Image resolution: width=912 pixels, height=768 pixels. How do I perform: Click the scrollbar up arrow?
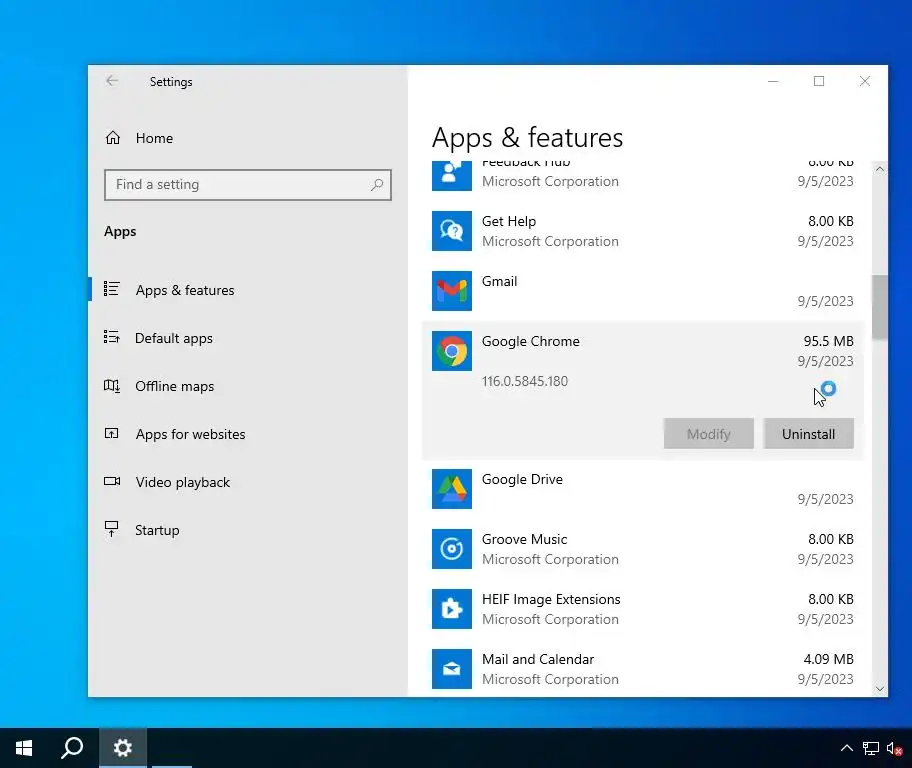coord(879,169)
